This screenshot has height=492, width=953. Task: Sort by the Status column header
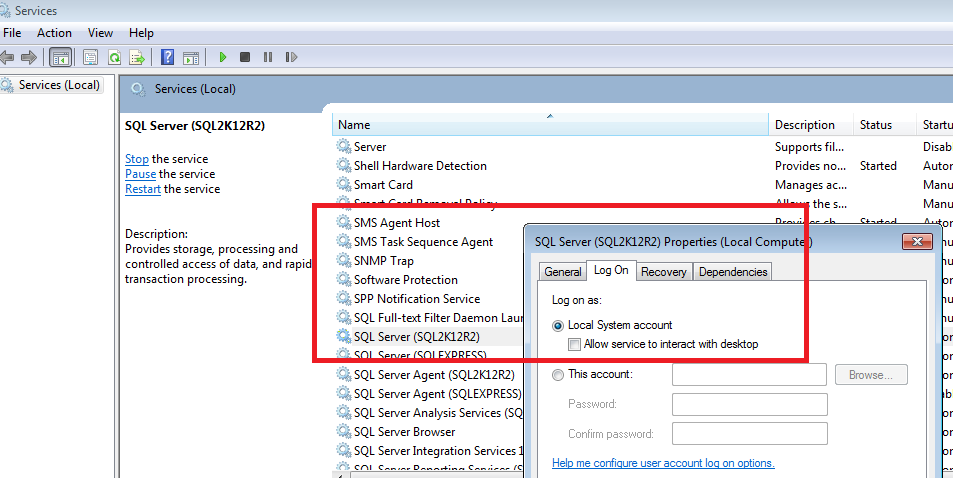tap(884, 125)
